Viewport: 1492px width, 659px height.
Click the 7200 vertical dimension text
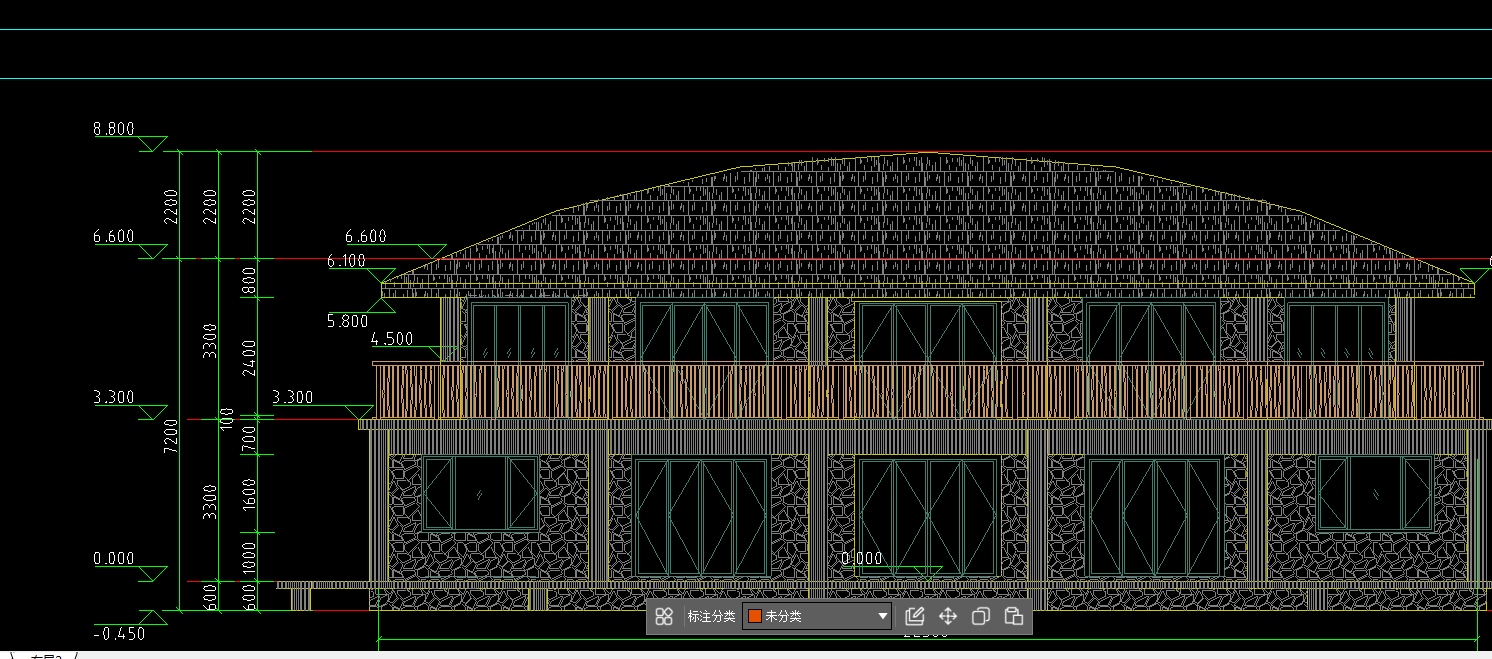tap(171, 436)
